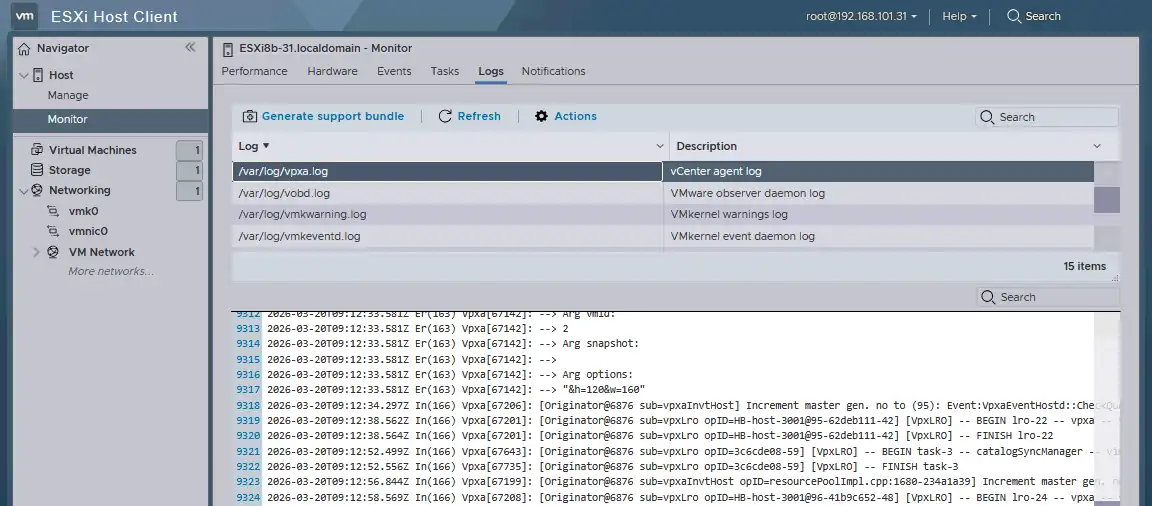Click the Description column header
The width and height of the screenshot is (1152, 506).
[706, 146]
